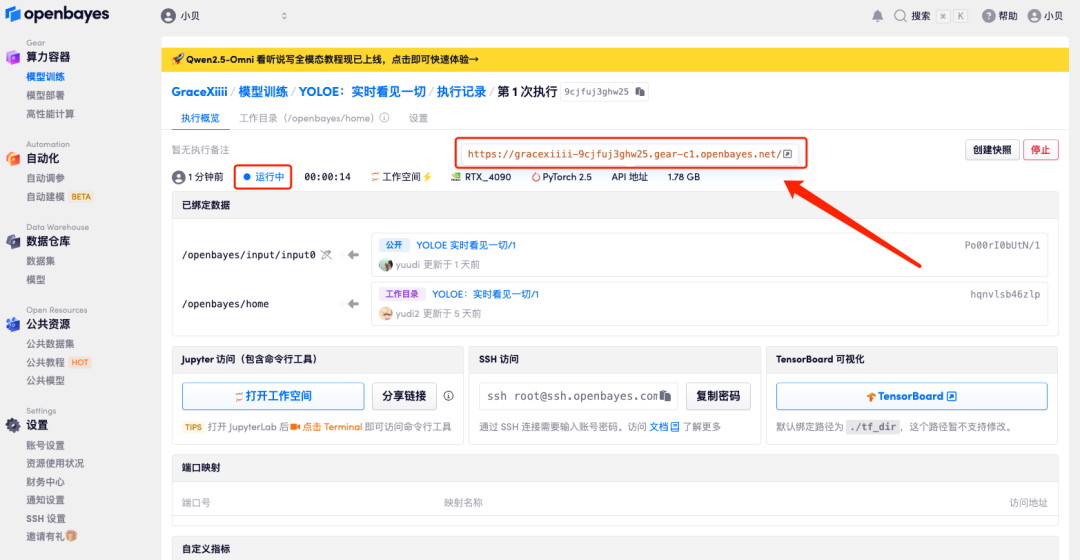Click the RTX_4090 GPU icon
1080x560 pixels.
click(x=455, y=177)
